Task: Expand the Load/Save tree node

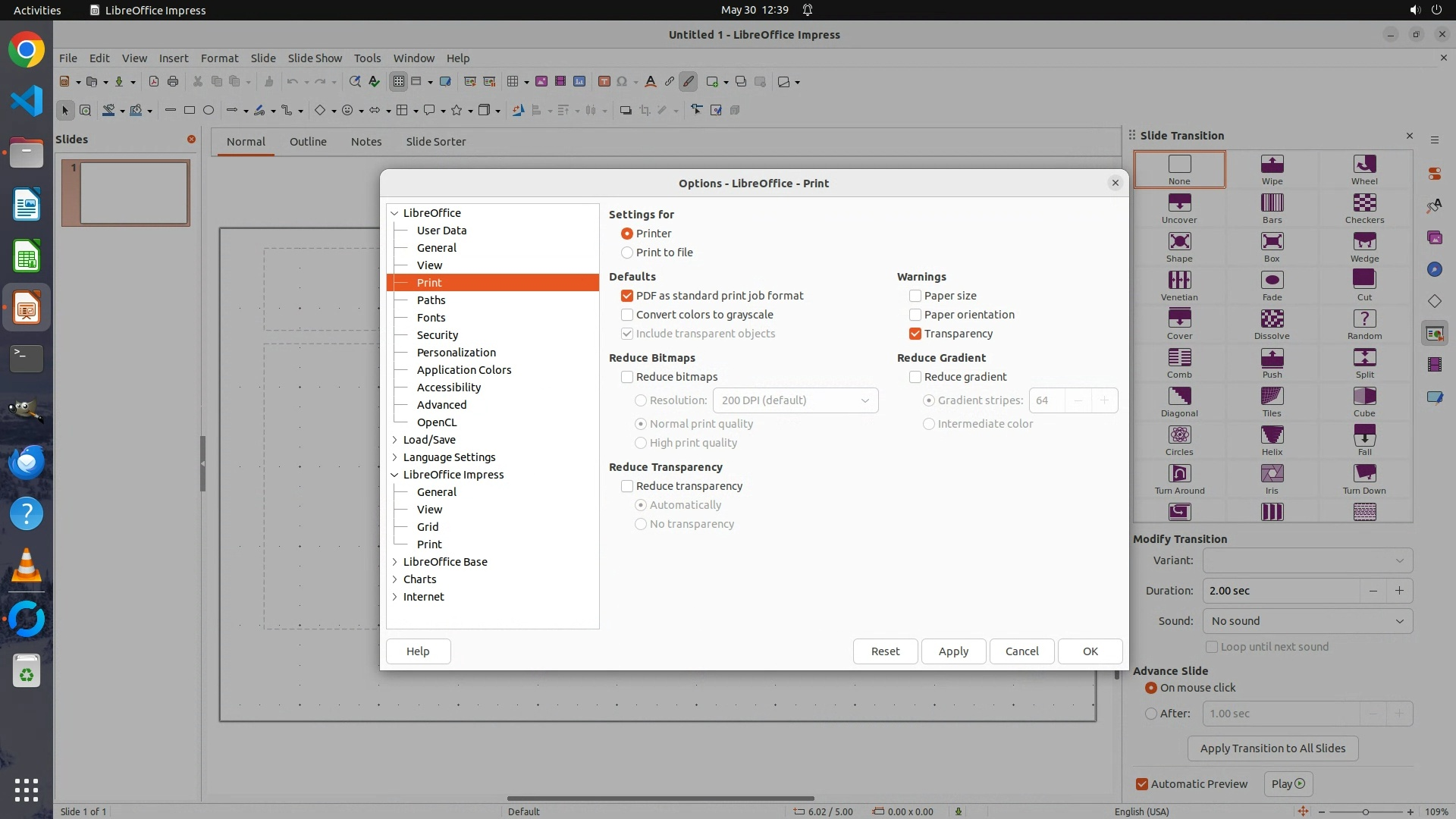Action: coord(395,440)
